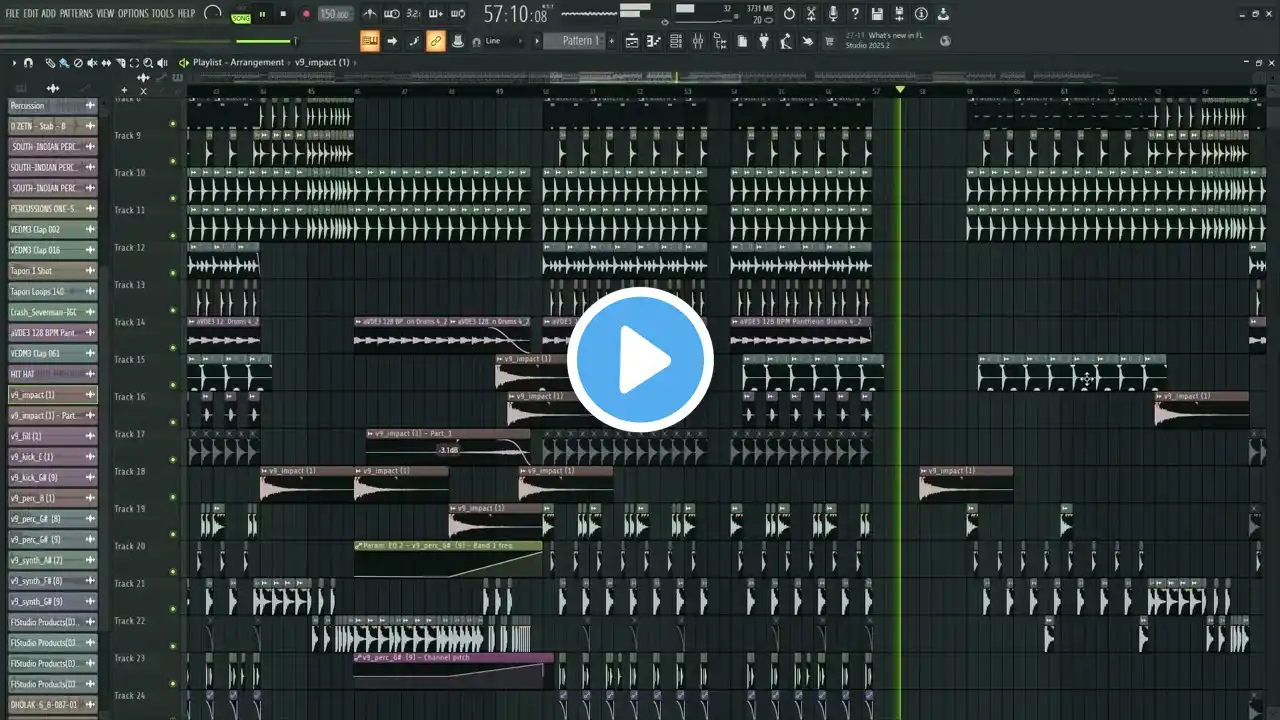1280x720 pixels.
Task: Open the EDIT menu
Action: pyautogui.click(x=31, y=14)
